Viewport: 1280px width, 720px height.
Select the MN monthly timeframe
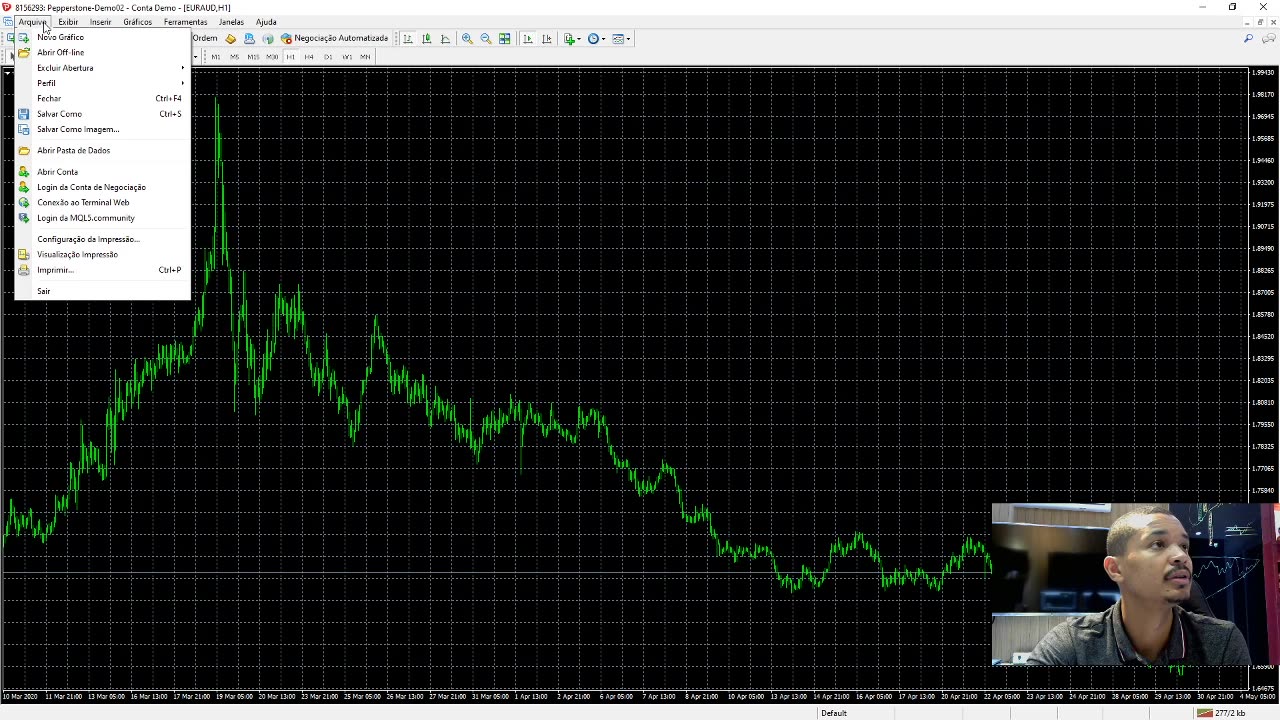point(365,57)
